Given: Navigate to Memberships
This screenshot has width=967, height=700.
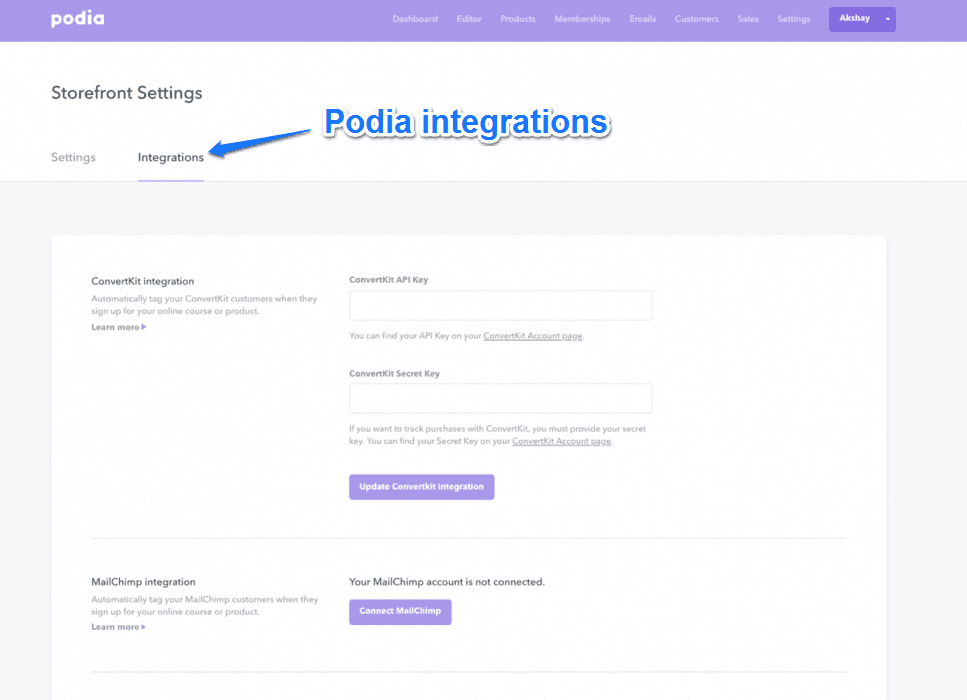Looking at the screenshot, I should (x=582, y=19).
